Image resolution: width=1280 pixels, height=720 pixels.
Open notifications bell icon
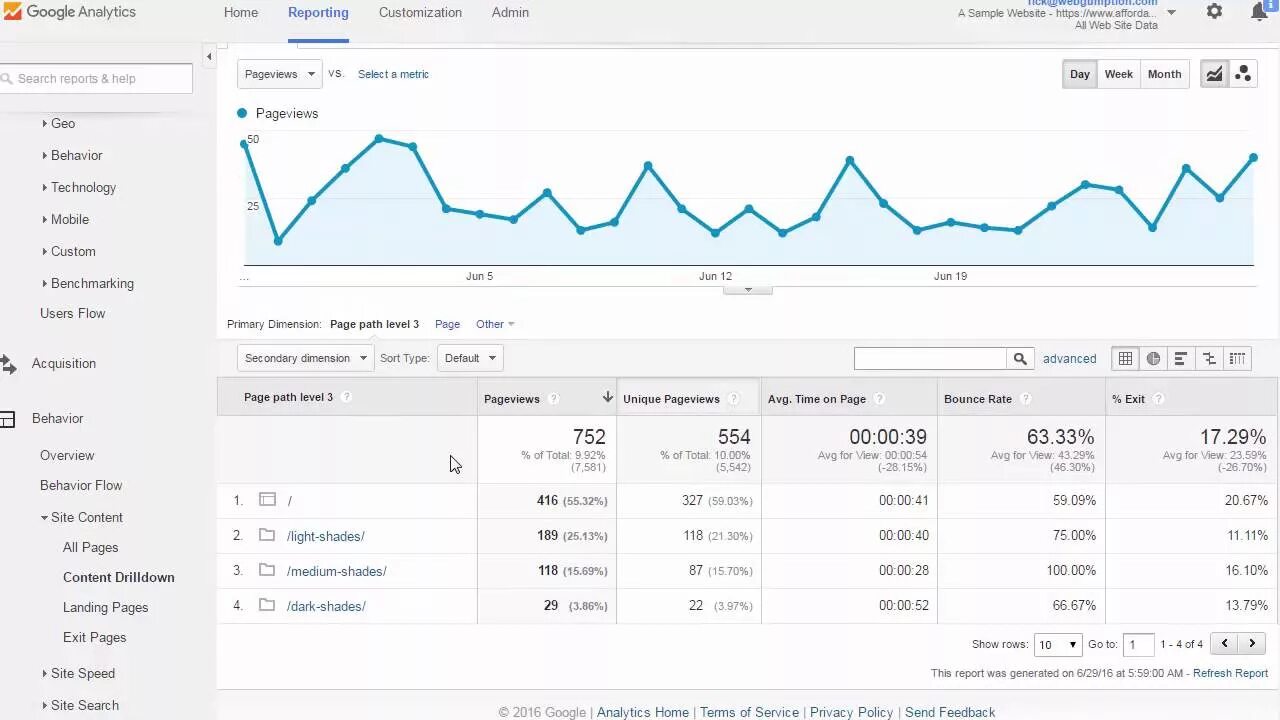[1260, 12]
